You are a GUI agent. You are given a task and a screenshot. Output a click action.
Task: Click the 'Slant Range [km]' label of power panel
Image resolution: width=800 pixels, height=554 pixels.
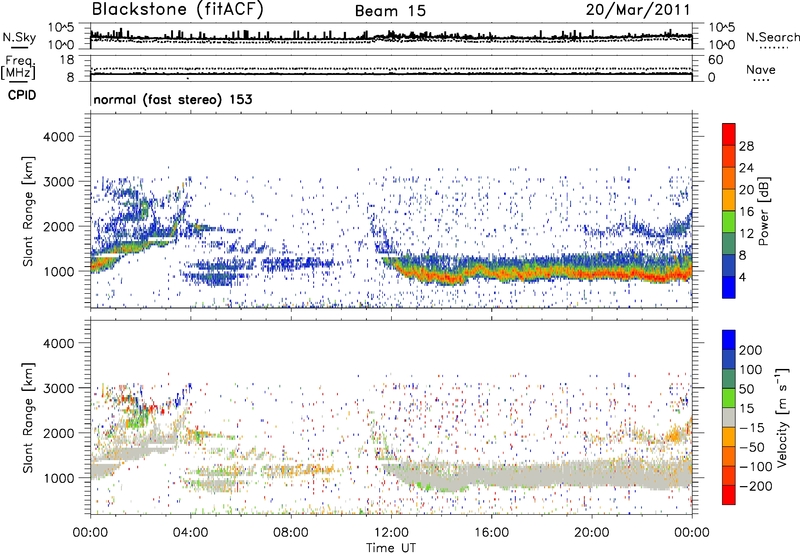pyautogui.click(x=28, y=211)
